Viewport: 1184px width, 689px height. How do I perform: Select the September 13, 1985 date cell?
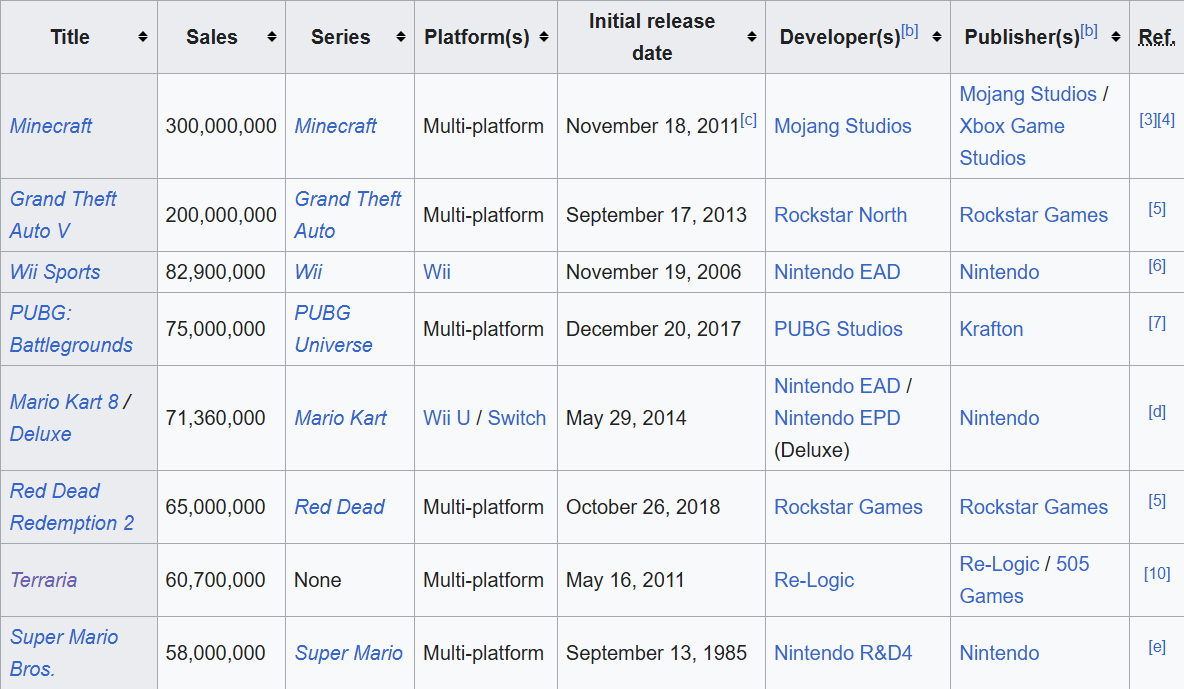[661, 653]
